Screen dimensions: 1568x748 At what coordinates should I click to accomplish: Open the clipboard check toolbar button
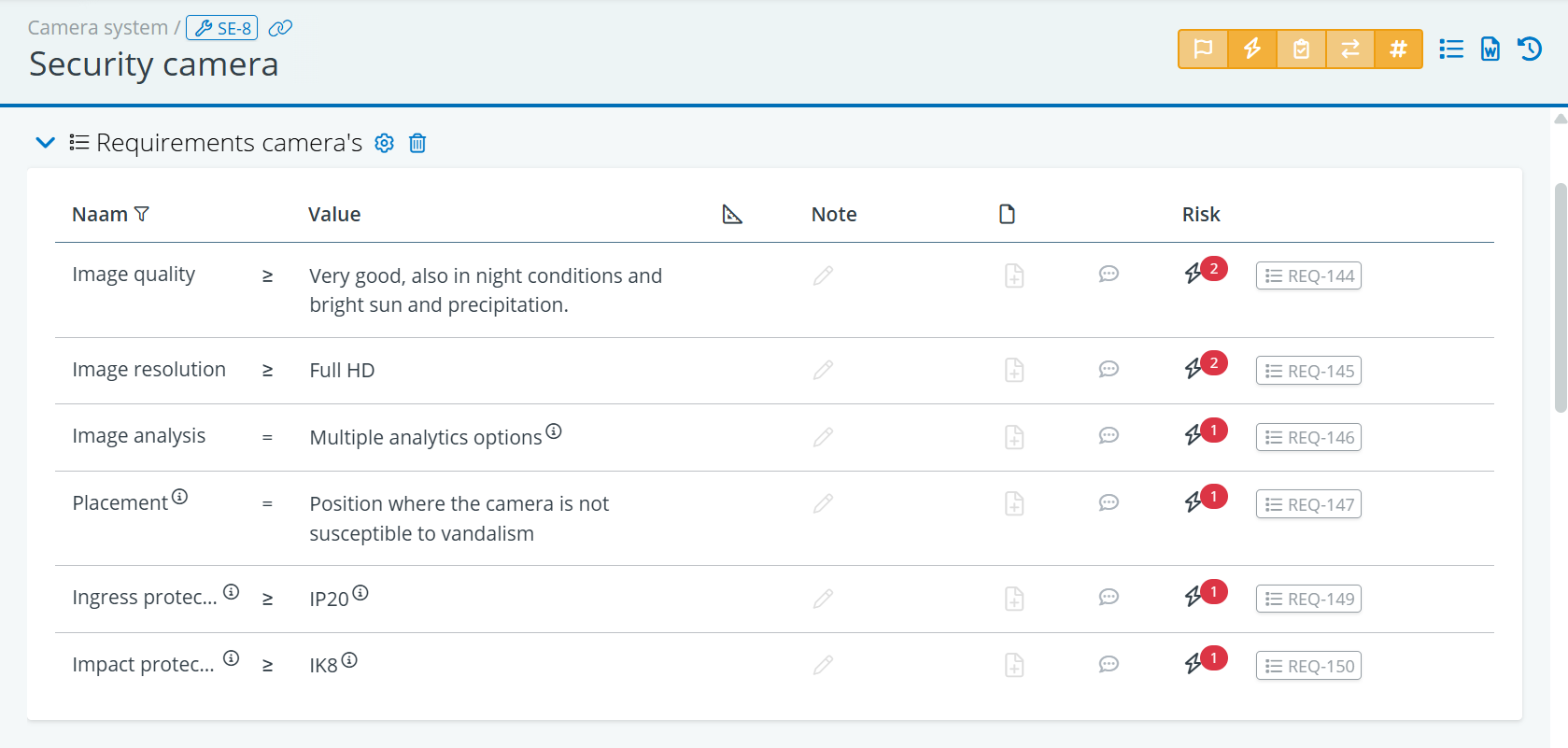1301,49
